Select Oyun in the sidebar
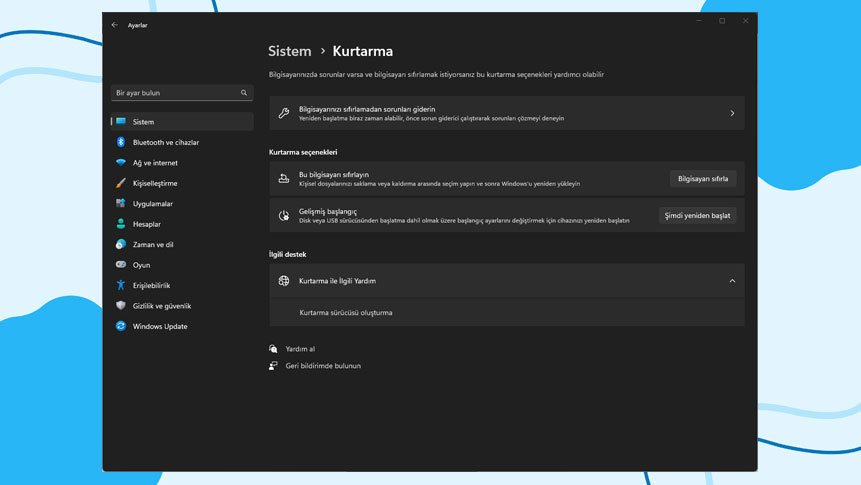The height and width of the screenshot is (485, 861). pyautogui.click(x=141, y=265)
